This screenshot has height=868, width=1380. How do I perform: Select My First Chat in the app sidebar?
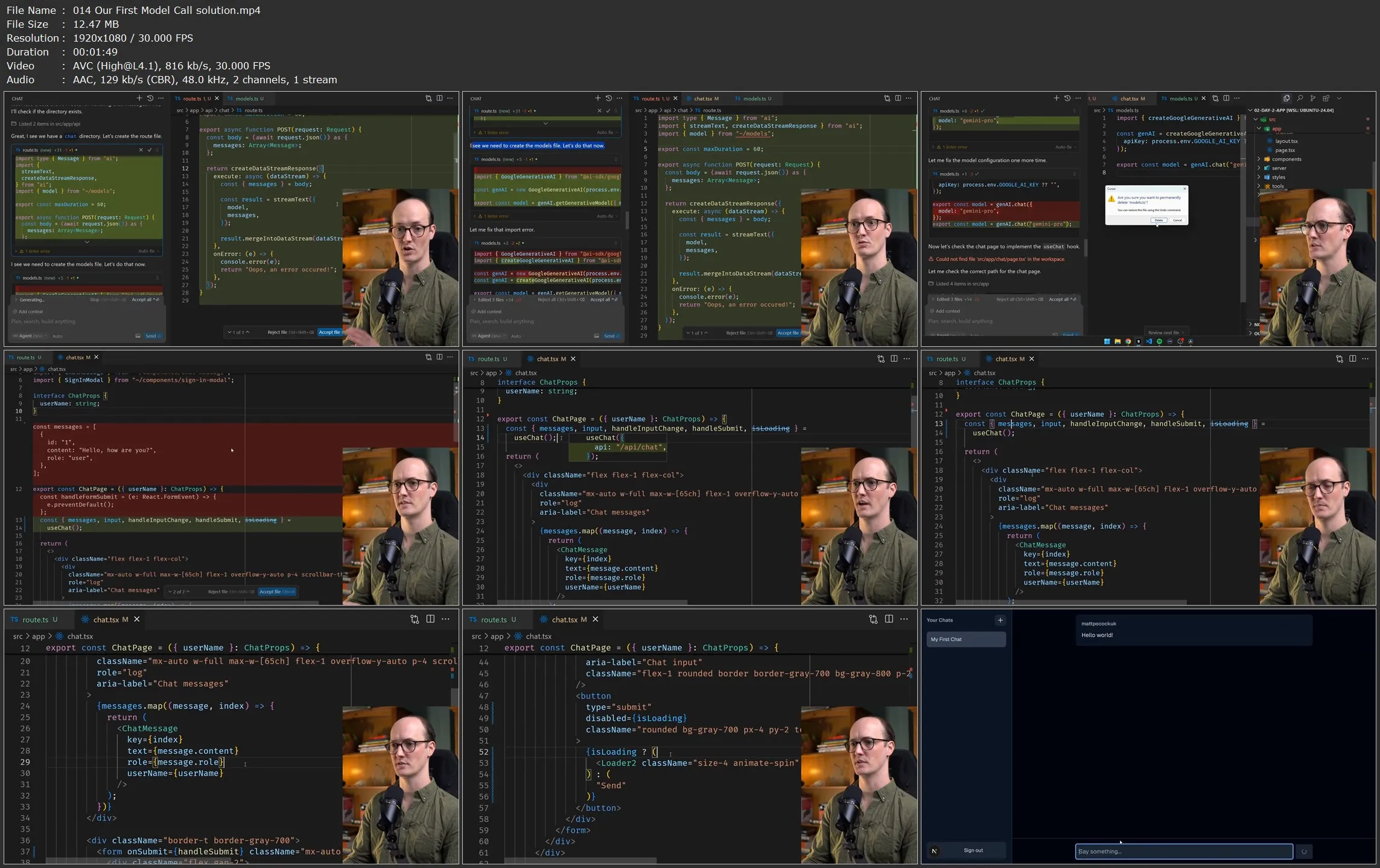click(966, 639)
